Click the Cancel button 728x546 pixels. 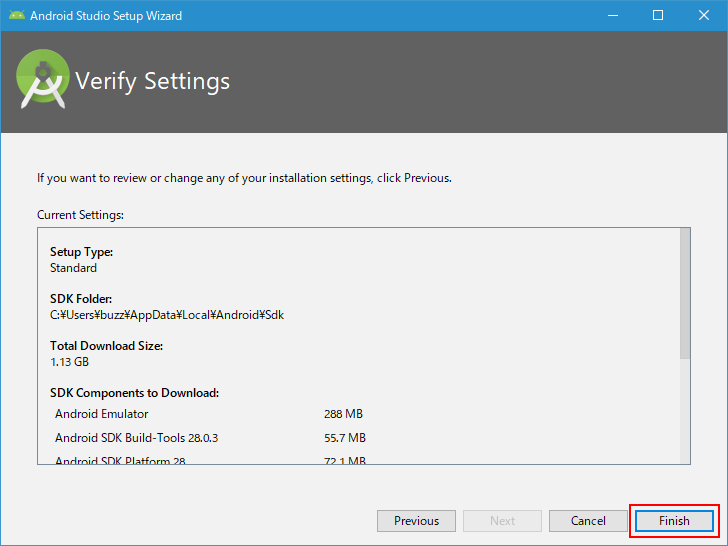[x=588, y=521]
